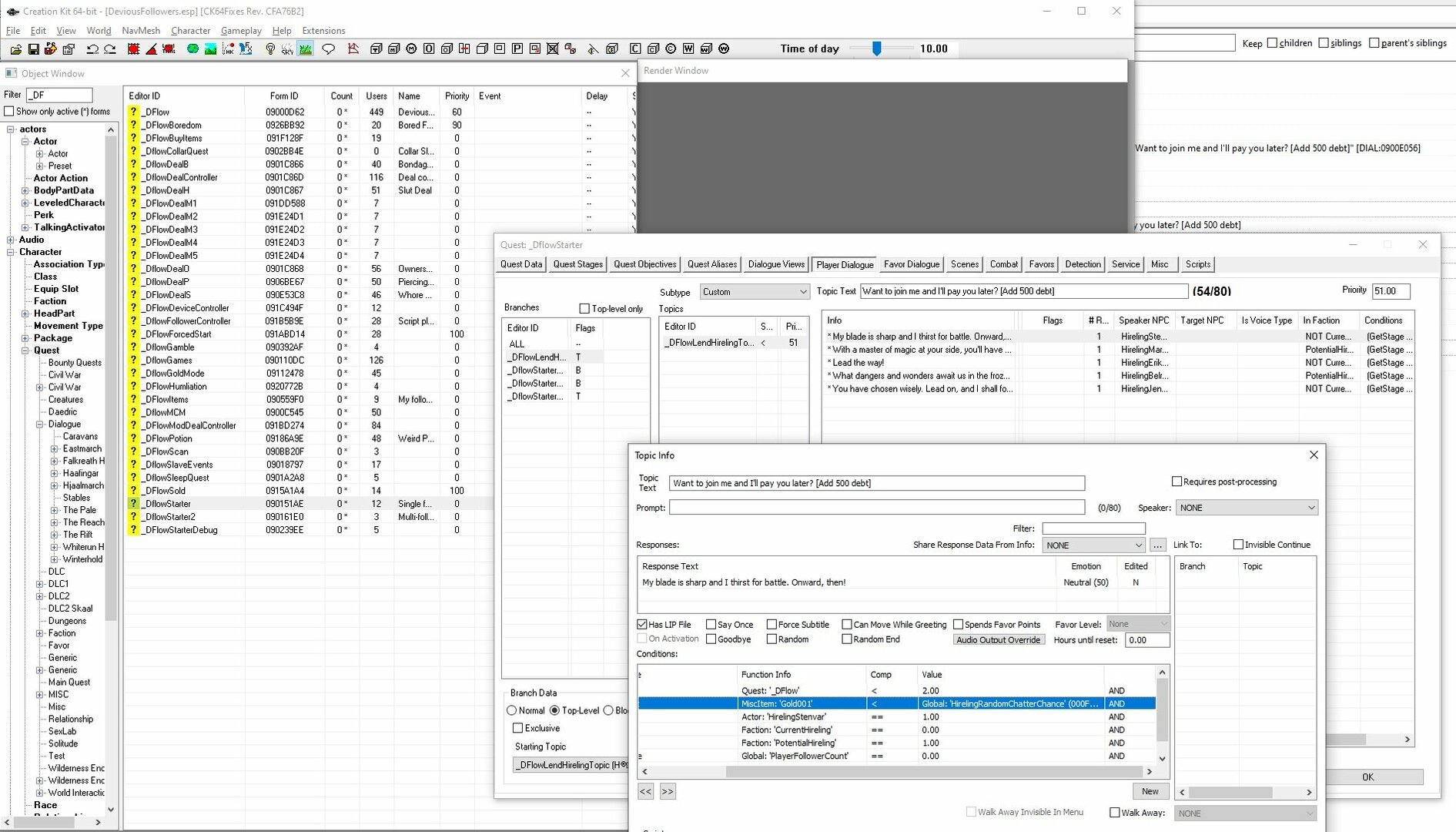This screenshot has width=1456, height=832.
Task: Click the Object Window Filter field
Action: (x=59, y=95)
